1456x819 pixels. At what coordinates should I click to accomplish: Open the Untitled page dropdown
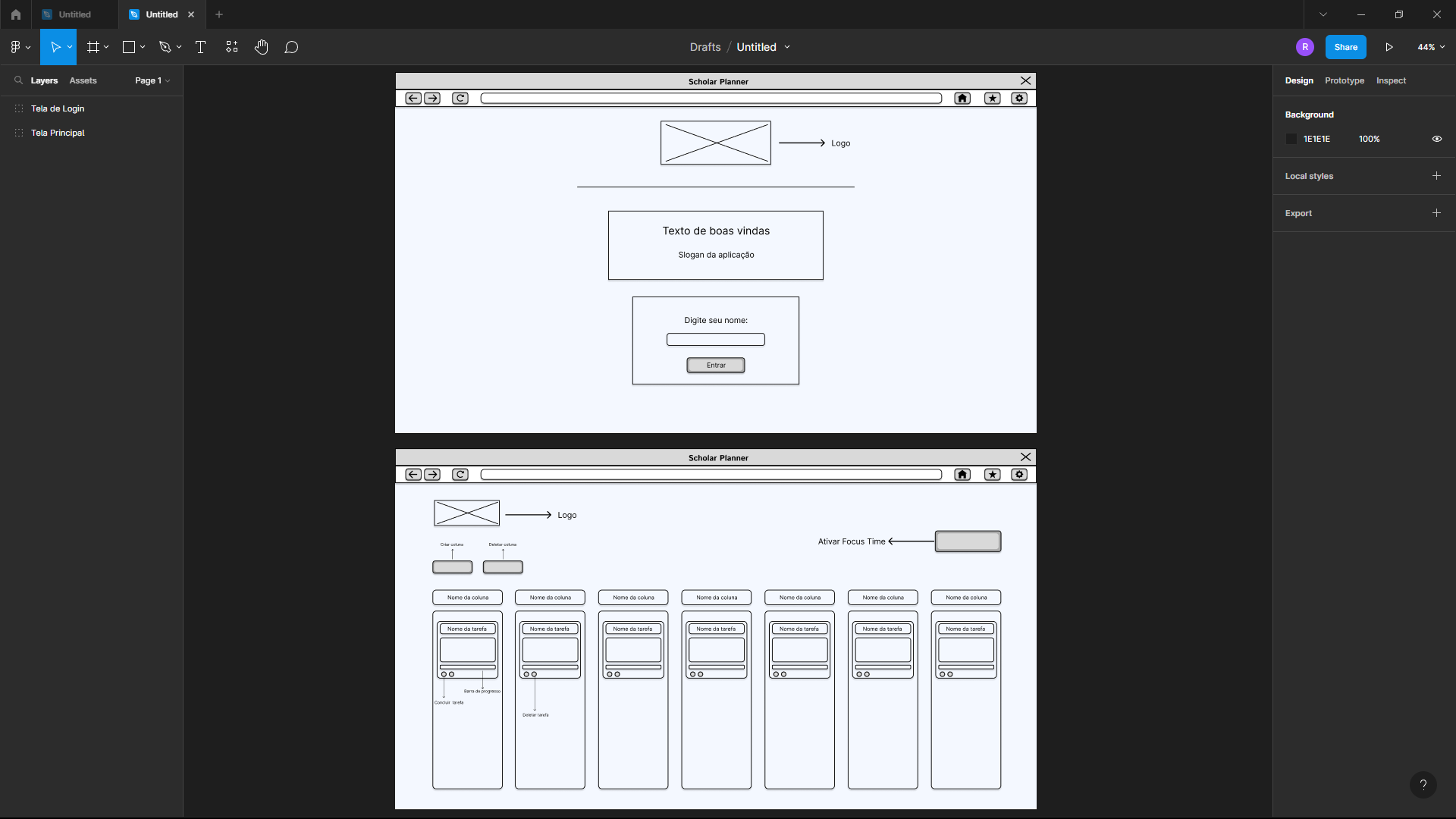click(x=788, y=47)
